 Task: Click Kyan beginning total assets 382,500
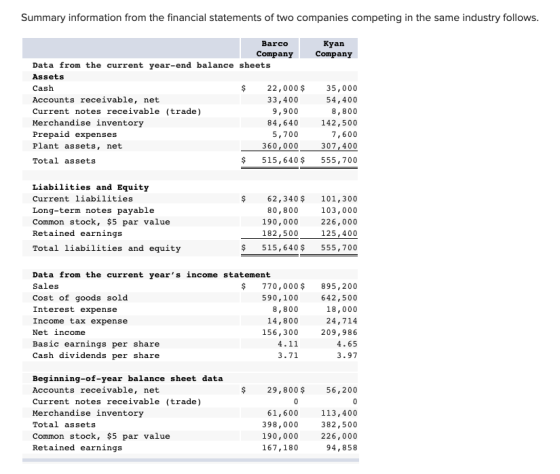coord(339,424)
